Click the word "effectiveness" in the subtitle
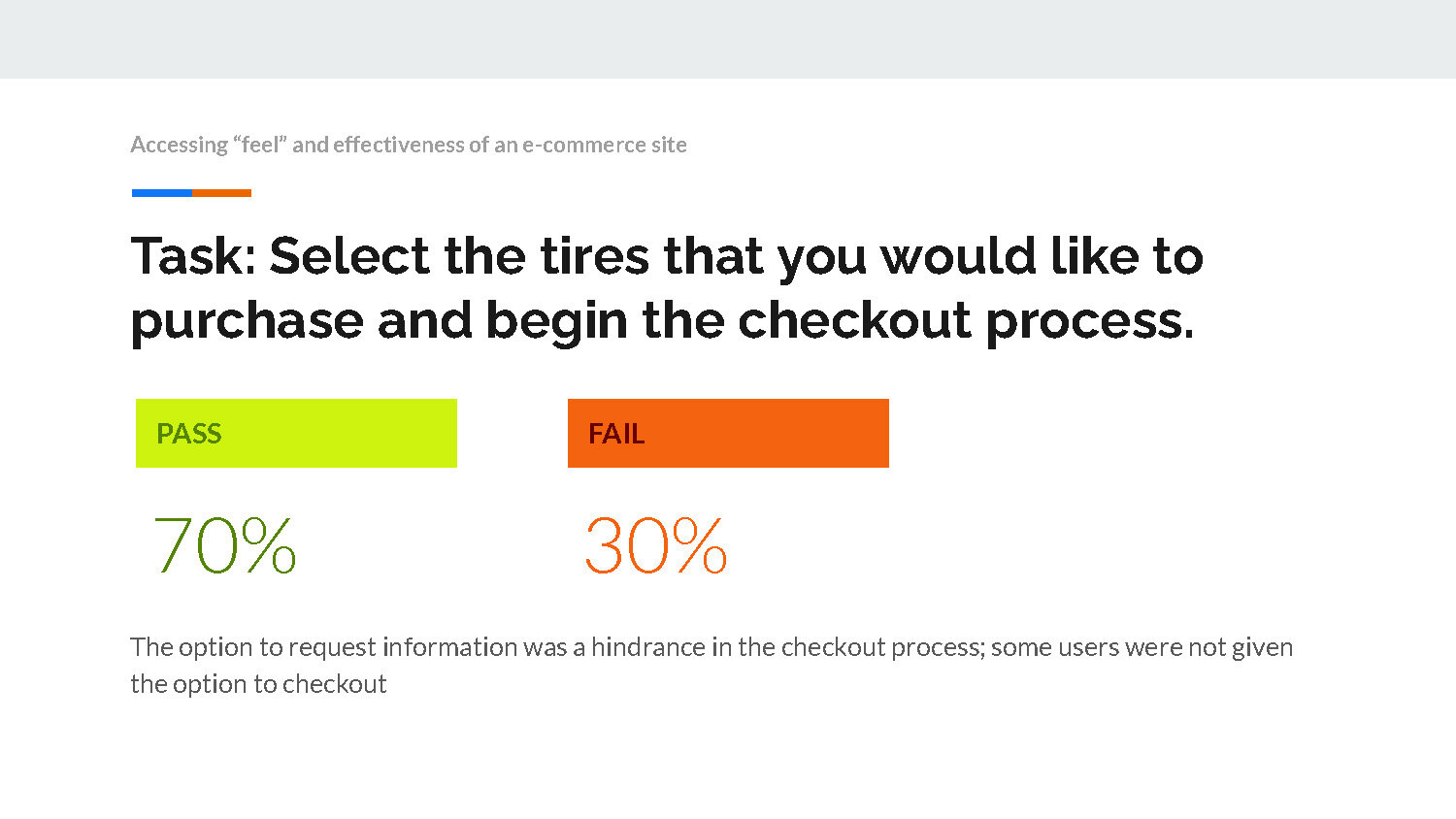 click(399, 145)
